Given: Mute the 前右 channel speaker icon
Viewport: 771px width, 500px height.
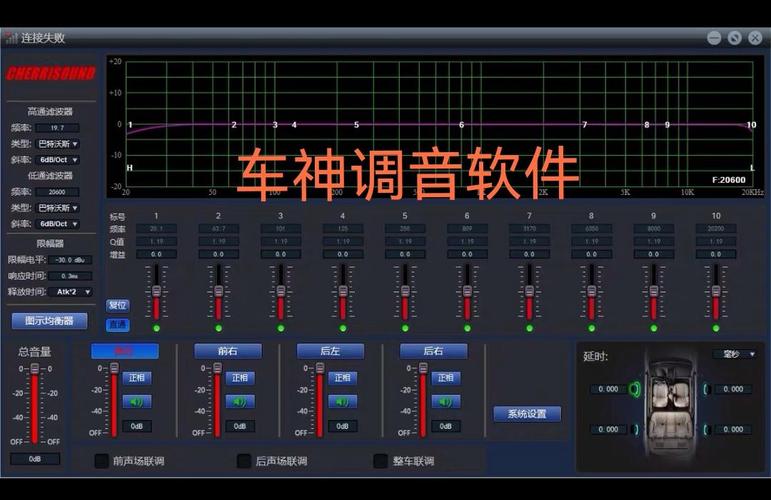Looking at the screenshot, I should [x=240, y=402].
